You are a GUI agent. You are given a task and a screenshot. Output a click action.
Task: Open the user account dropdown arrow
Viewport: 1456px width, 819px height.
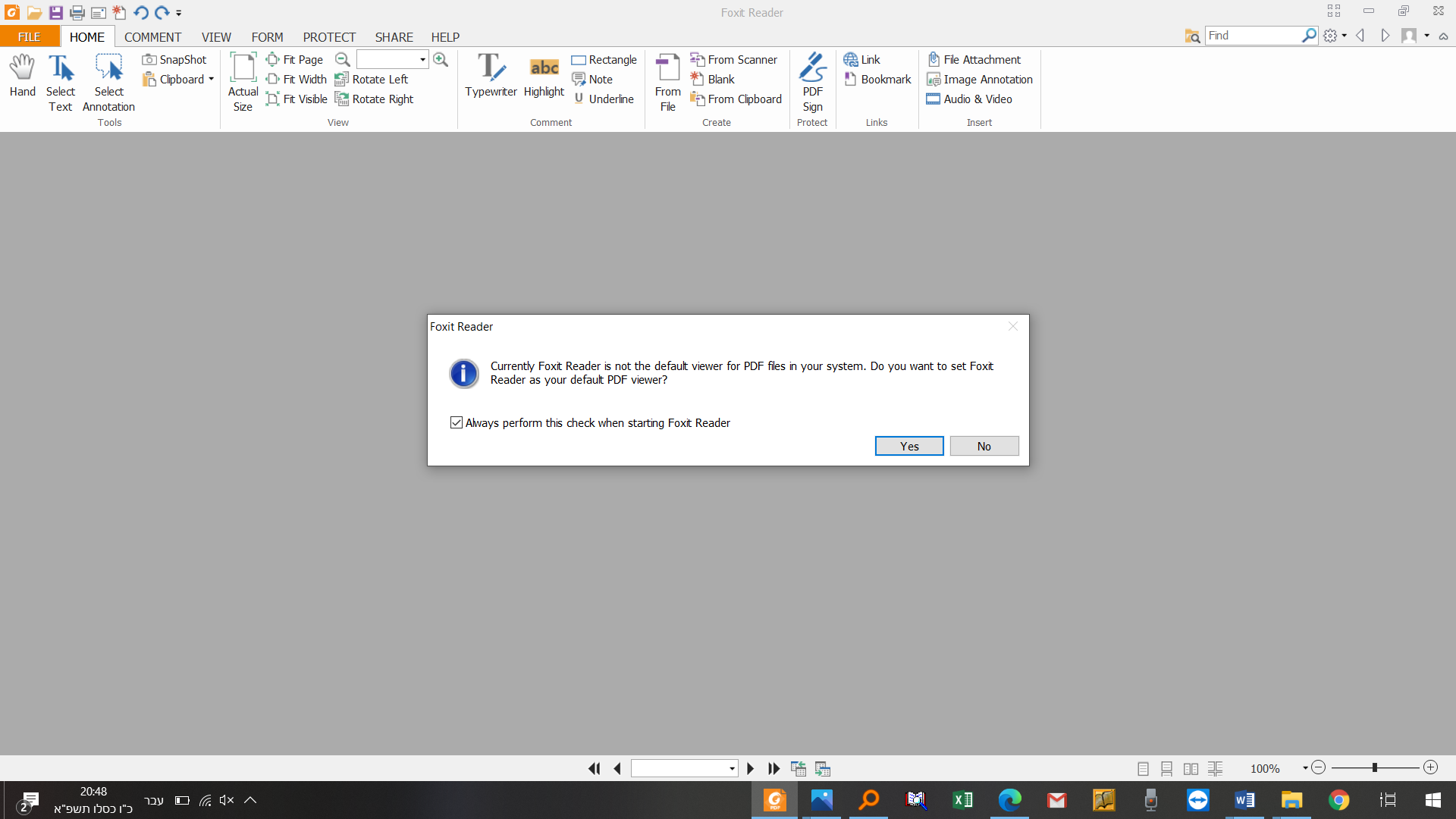(x=1426, y=36)
